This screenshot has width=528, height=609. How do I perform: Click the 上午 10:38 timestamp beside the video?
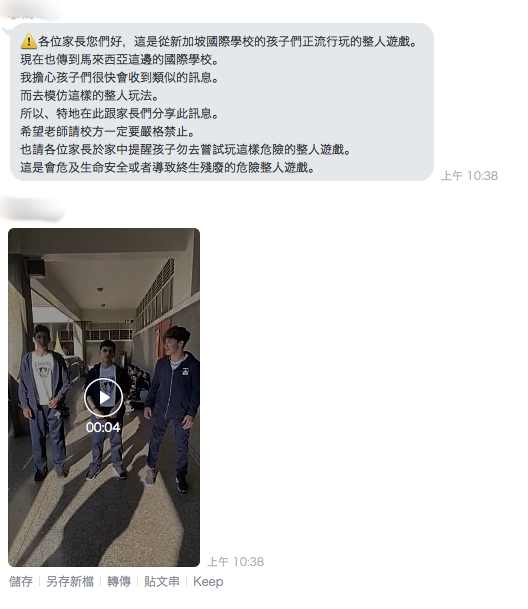(x=236, y=562)
